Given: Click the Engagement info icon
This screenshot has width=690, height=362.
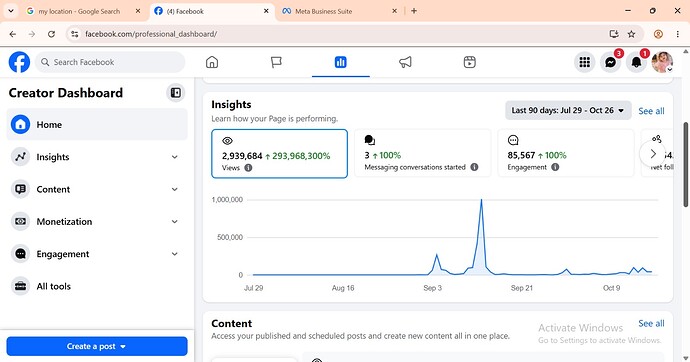Looking at the screenshot, I should coord(555,167).
